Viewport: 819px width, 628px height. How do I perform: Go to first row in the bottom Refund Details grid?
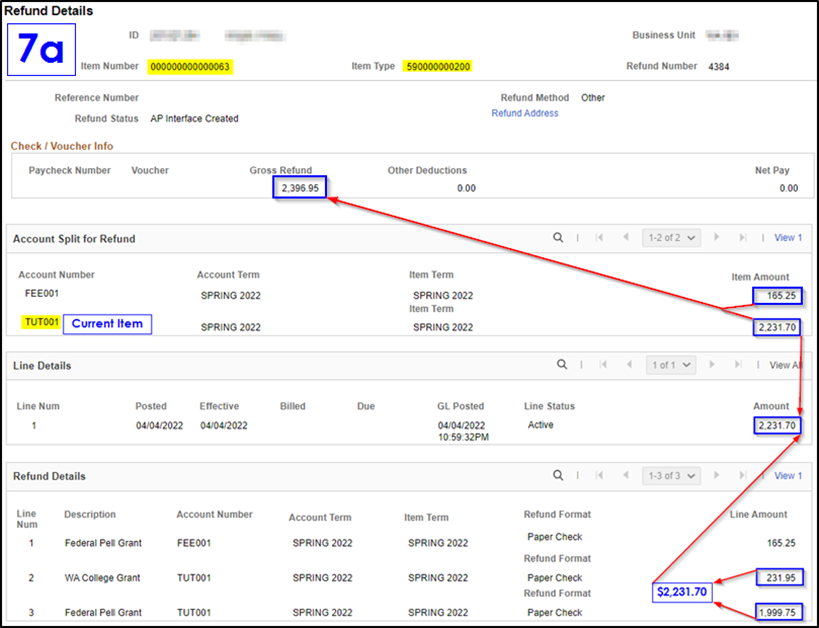[599, 476]
